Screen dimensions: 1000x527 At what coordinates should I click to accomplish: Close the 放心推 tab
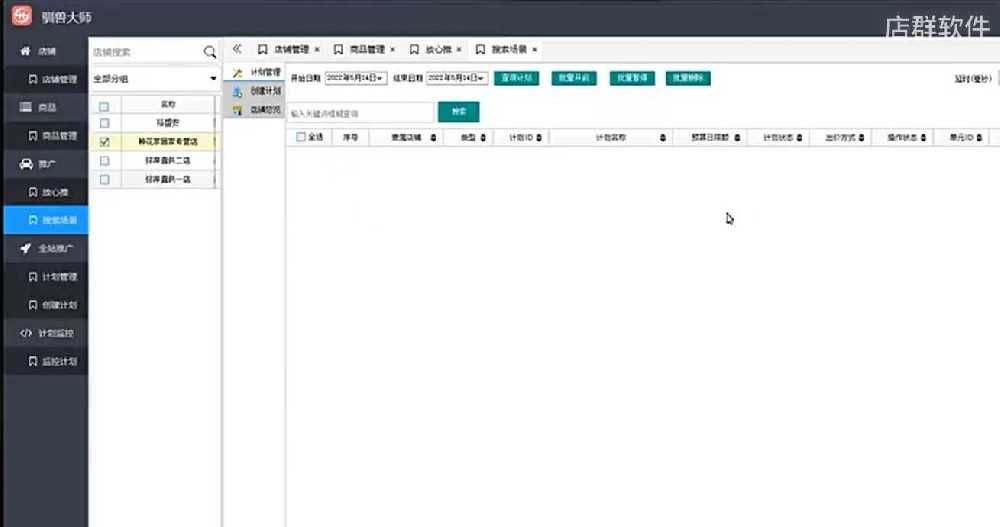[x=459, y=49]
